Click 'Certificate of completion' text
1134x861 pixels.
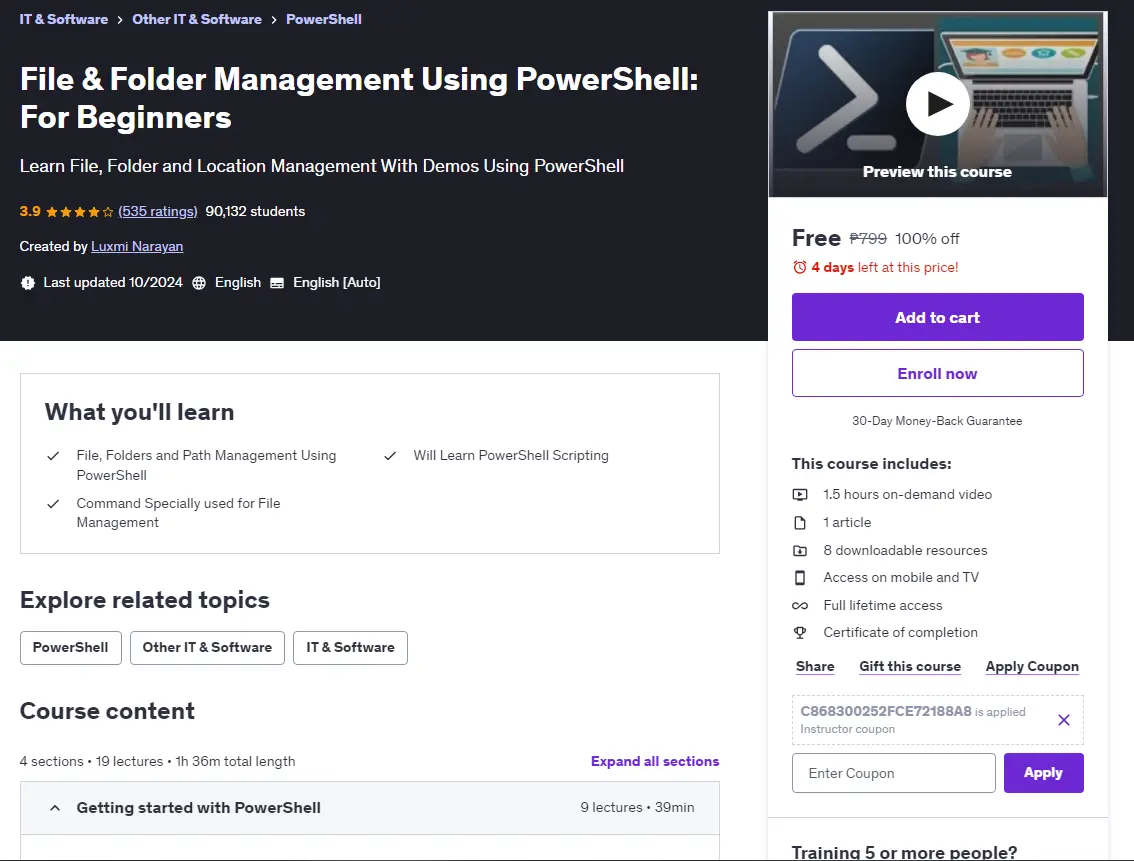(x=900, y=633)
